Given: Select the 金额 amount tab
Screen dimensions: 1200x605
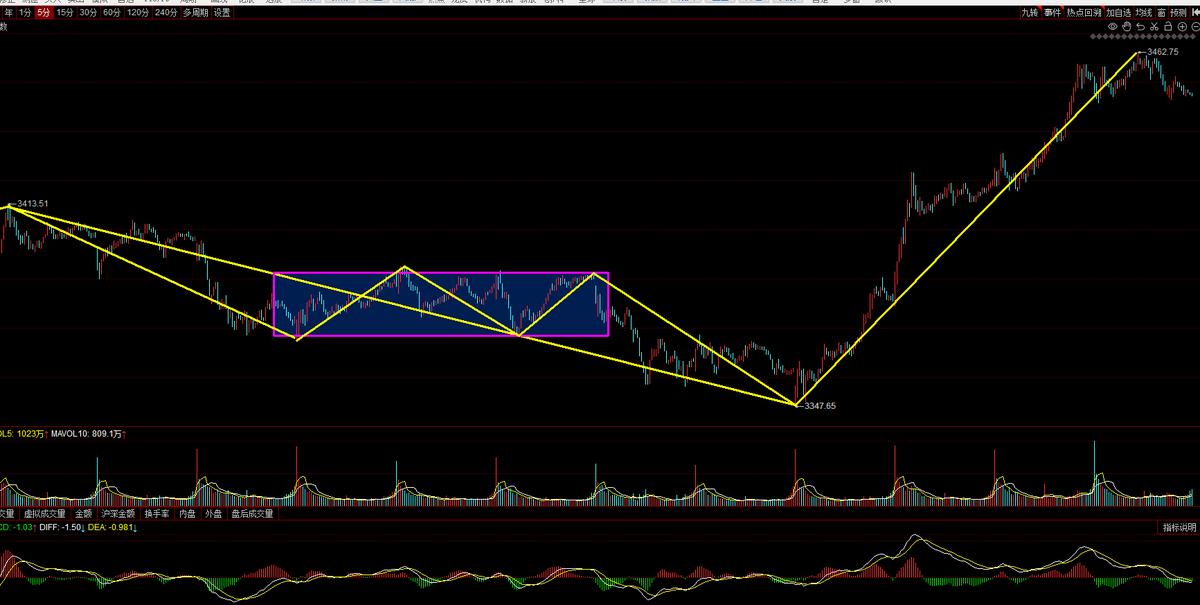Looking at the screenshot, I should click(84, 514).
